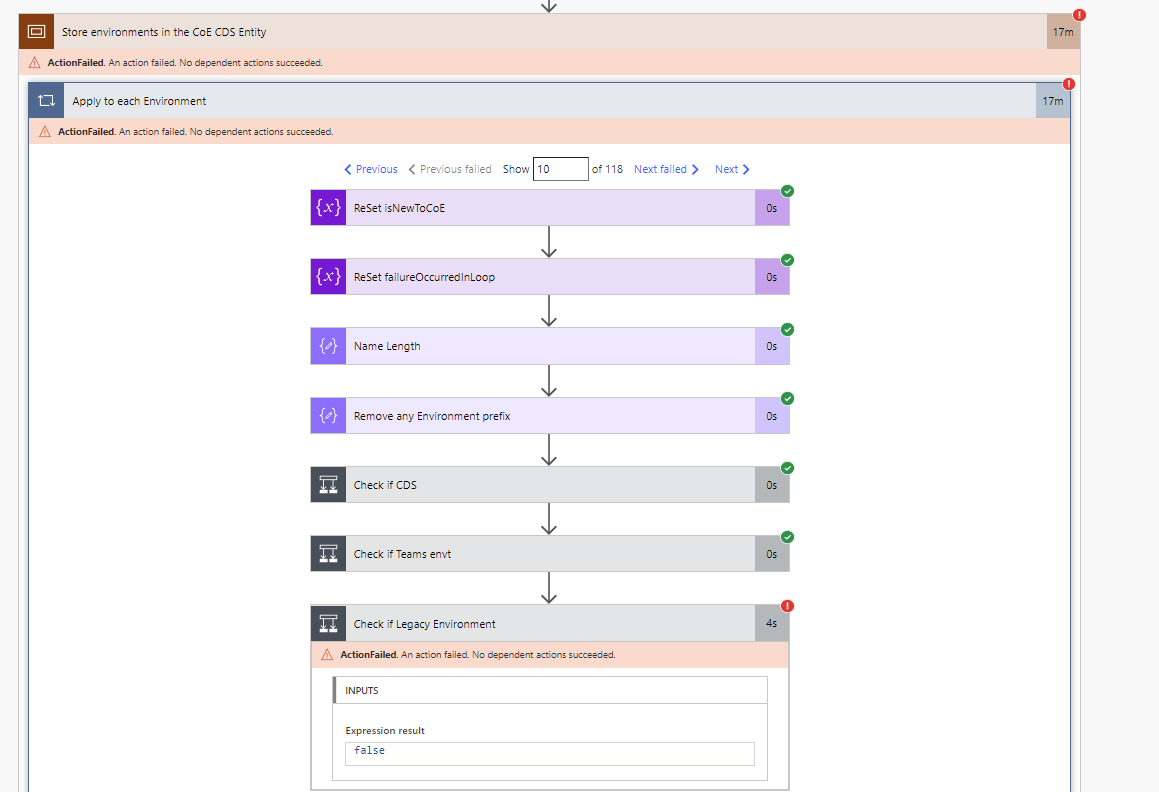
Task: Click the iteration number field showing 10
Action: coord(561,169)
